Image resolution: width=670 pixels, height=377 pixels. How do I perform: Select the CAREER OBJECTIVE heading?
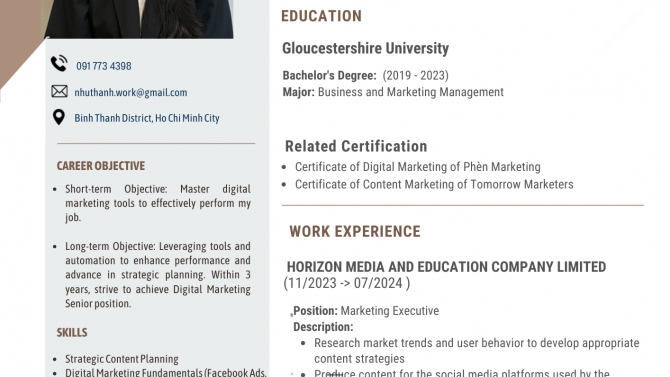point(101,166)
